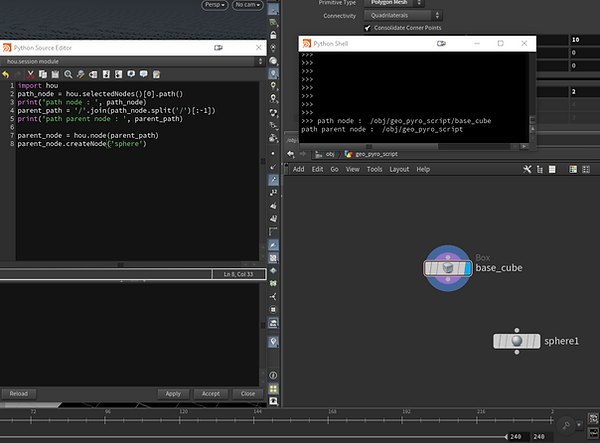
Task: Click the green snapping icon in viewport sidebar
Action: click(x=273, y=283)
